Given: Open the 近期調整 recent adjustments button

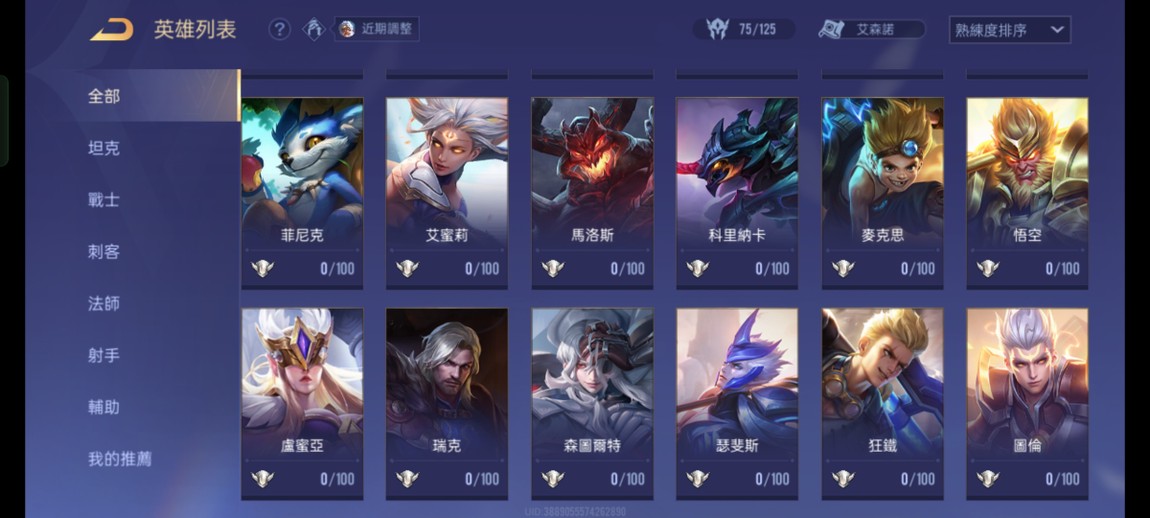Looking at the screenshot, I should 377,29.
